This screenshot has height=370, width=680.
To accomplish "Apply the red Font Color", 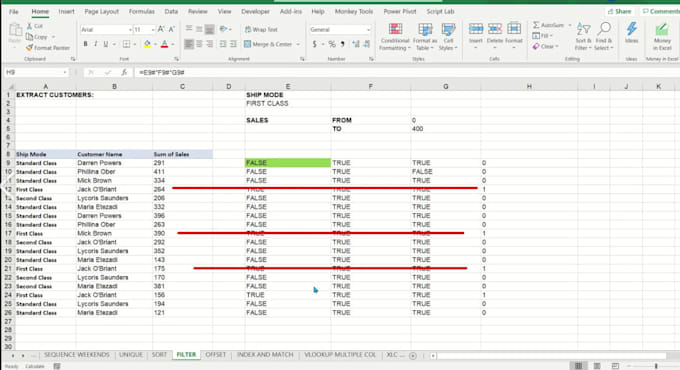I will point(164,44).
